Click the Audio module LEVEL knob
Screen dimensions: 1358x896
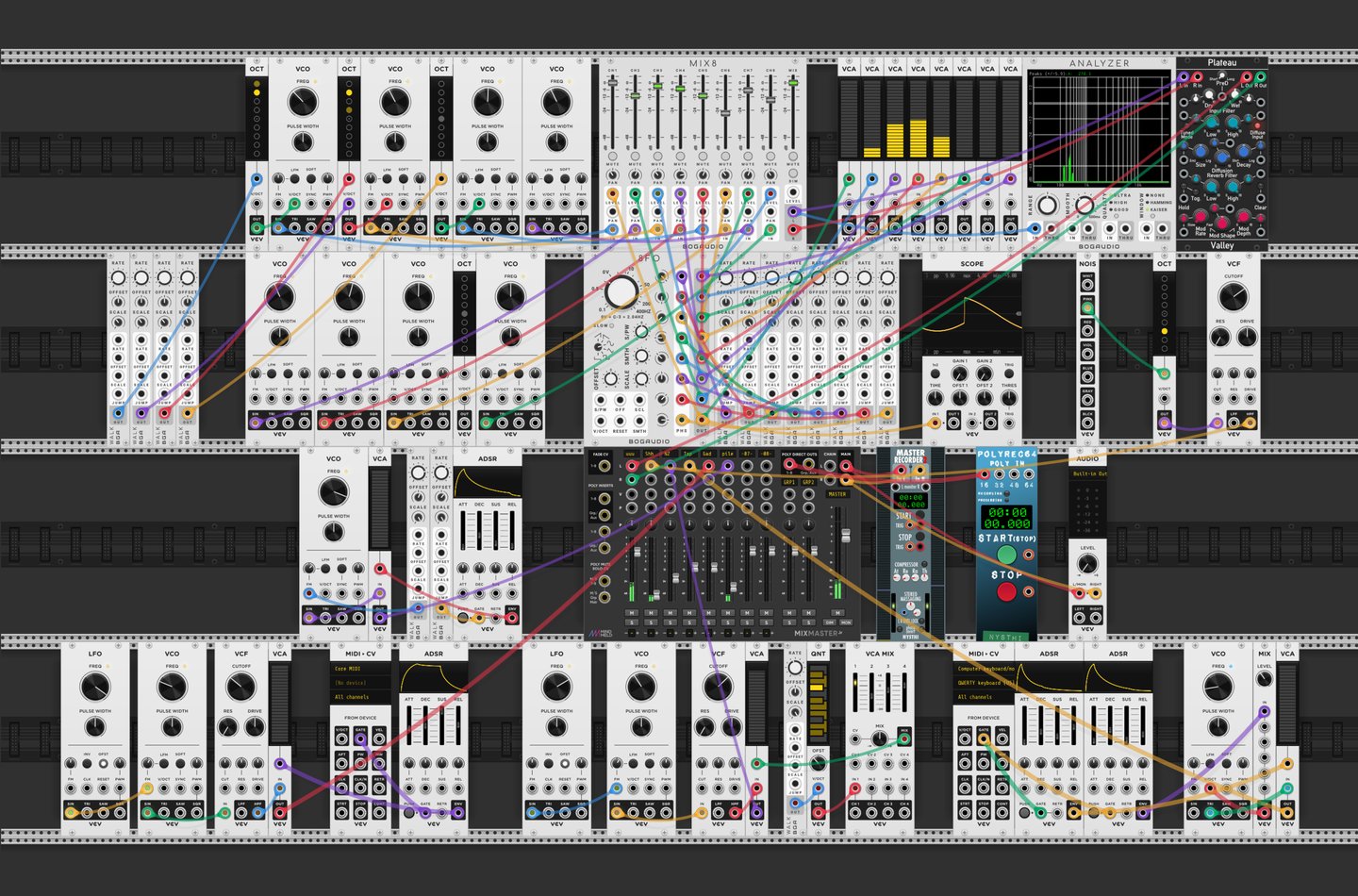1087,564
